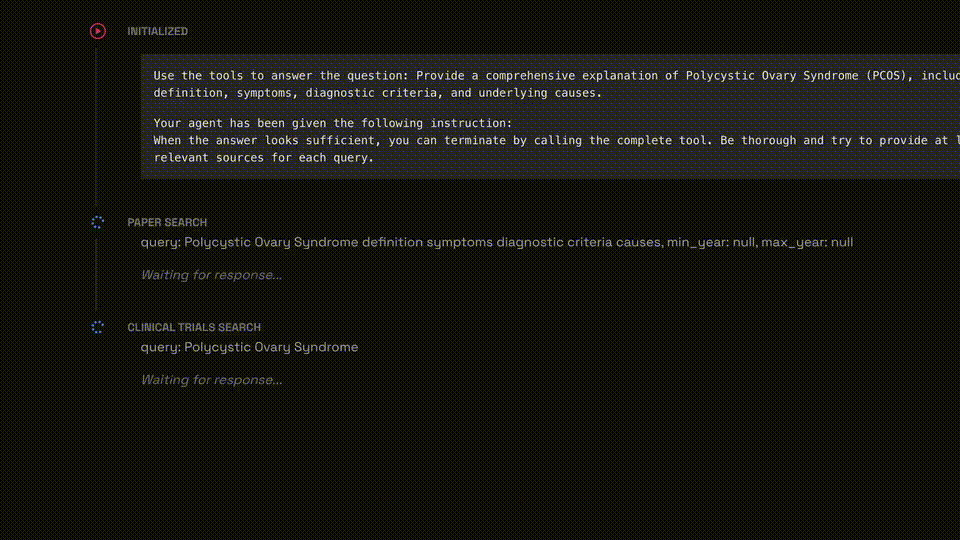
Task: Click 'Waiting for response...' under Clinical Trials Search
Action: coord(211,380)
